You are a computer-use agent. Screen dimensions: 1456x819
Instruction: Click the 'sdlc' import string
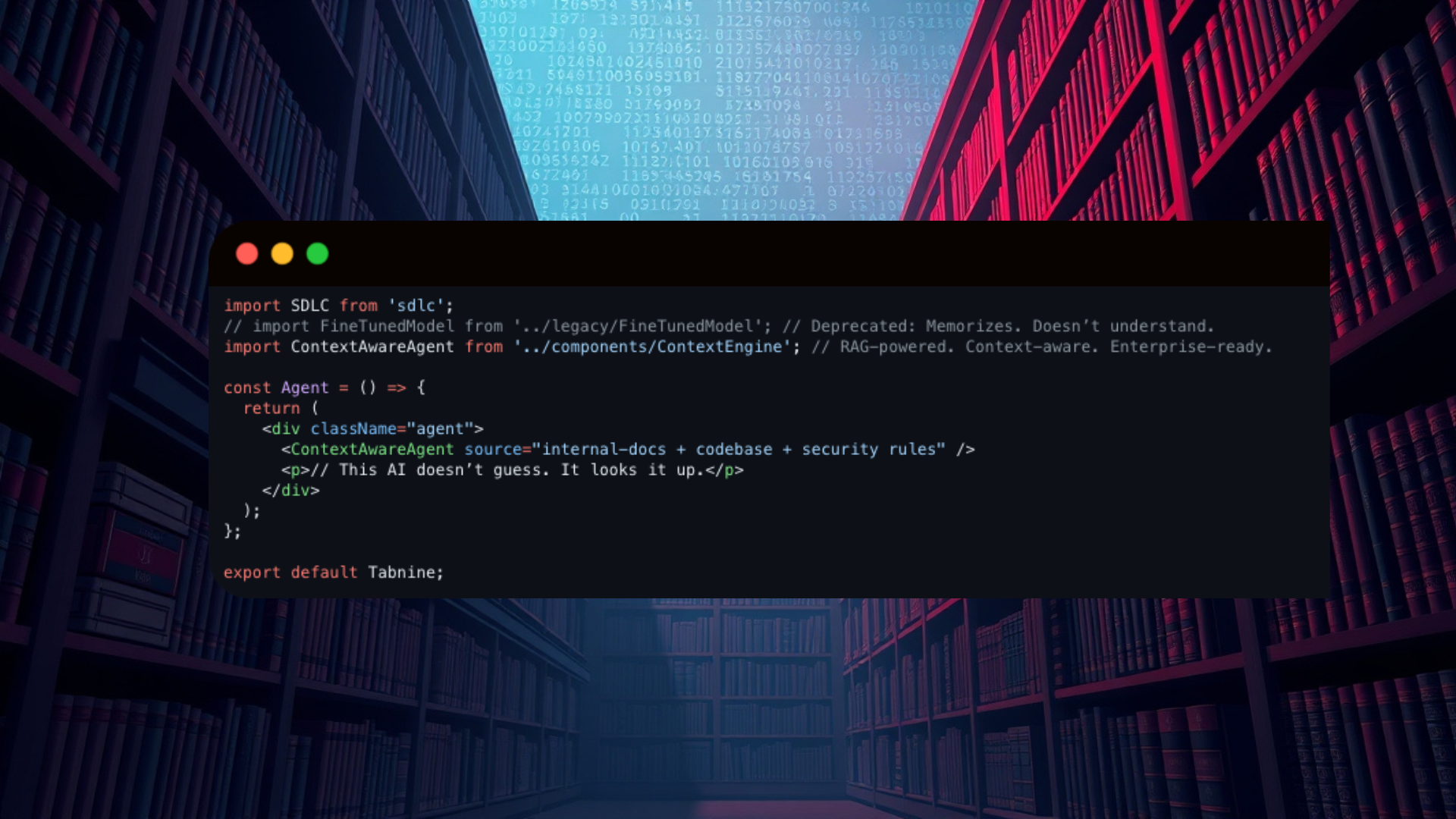[416, 306]
